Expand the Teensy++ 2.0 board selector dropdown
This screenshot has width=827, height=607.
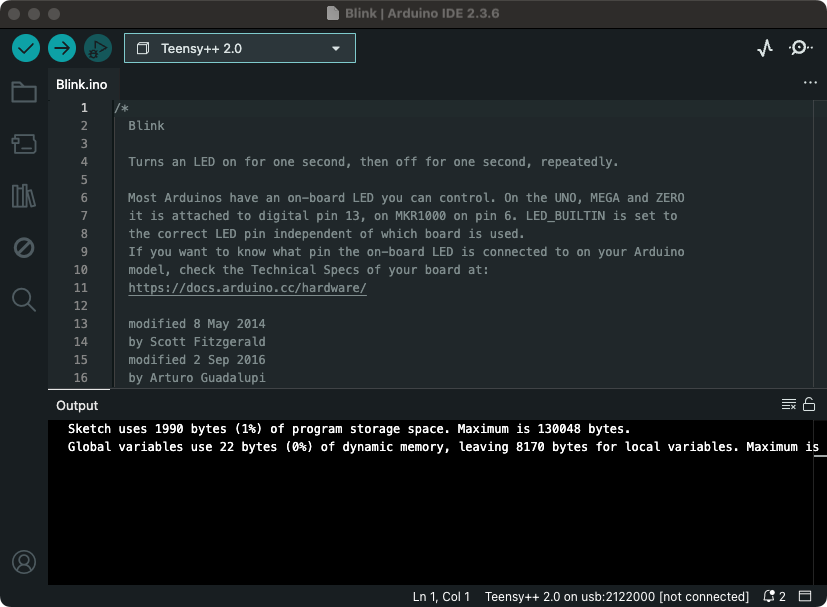pyautogui.click(x=240, y=48)
